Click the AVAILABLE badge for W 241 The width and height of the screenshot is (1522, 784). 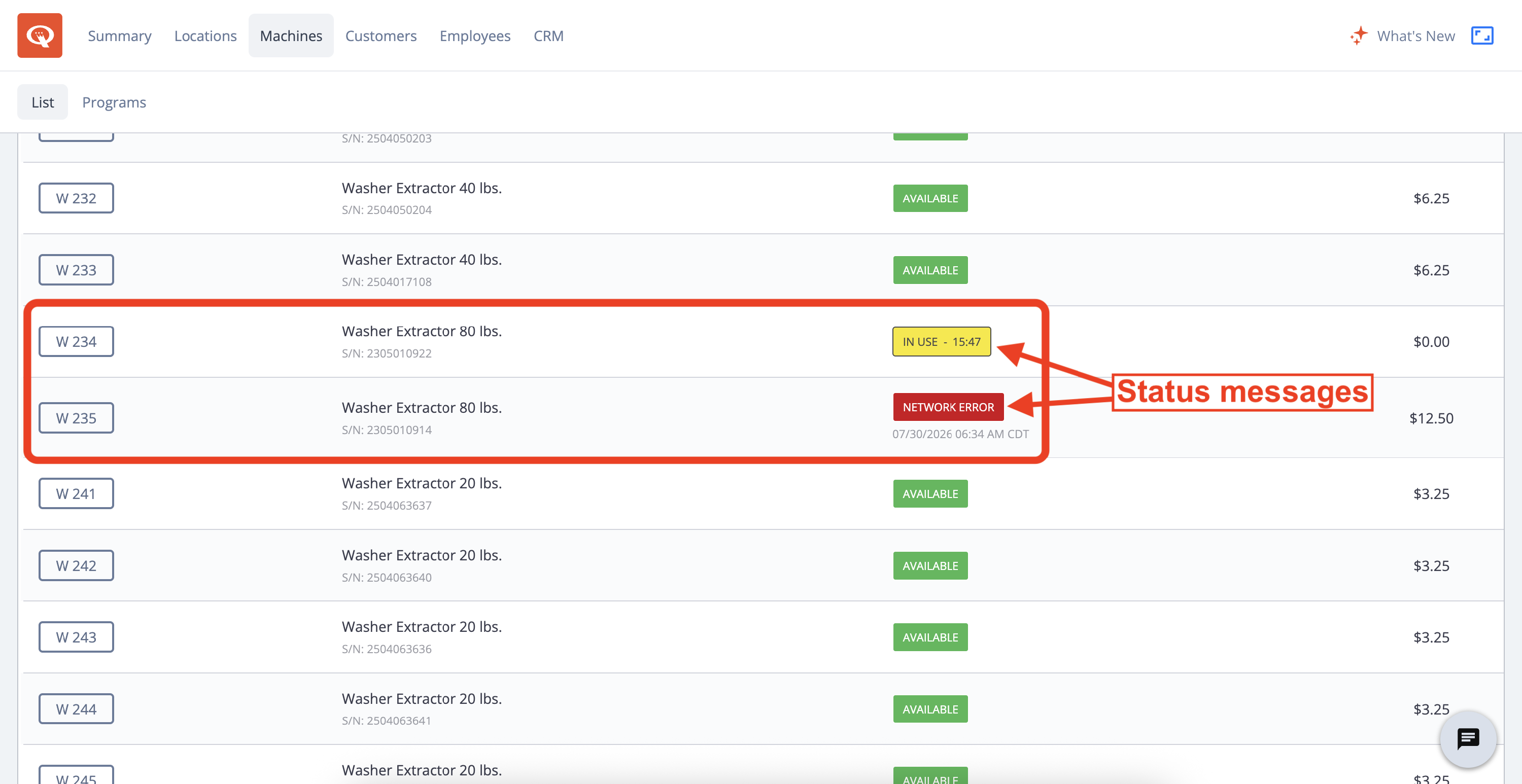930,494
